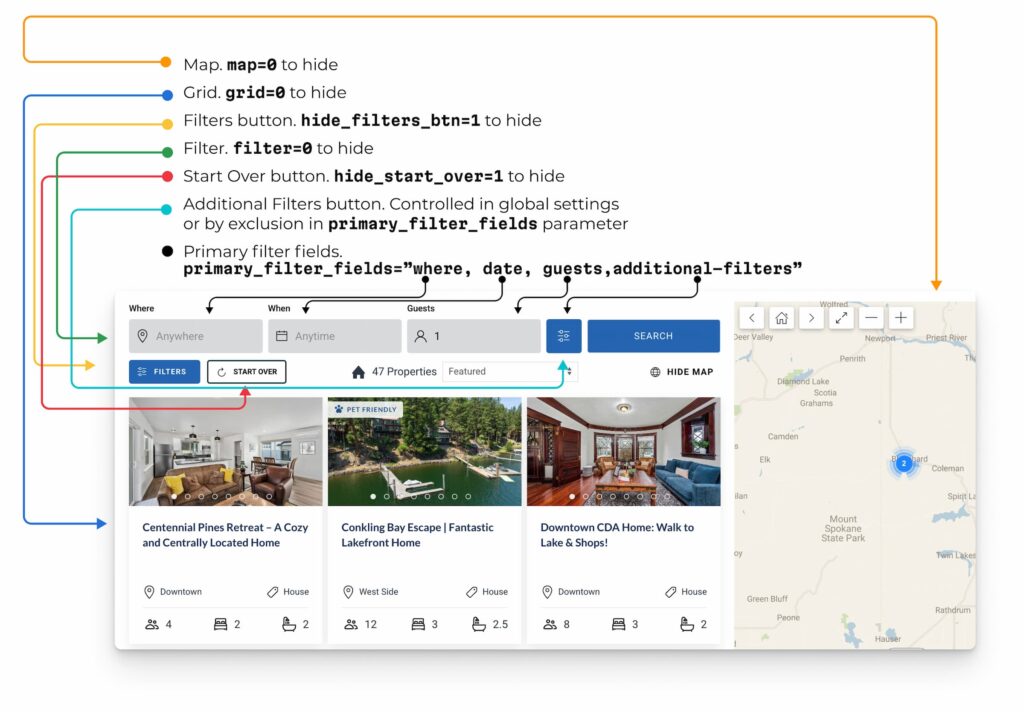Click the map forward arrow
1024x712 pixels.
(811, 318)
